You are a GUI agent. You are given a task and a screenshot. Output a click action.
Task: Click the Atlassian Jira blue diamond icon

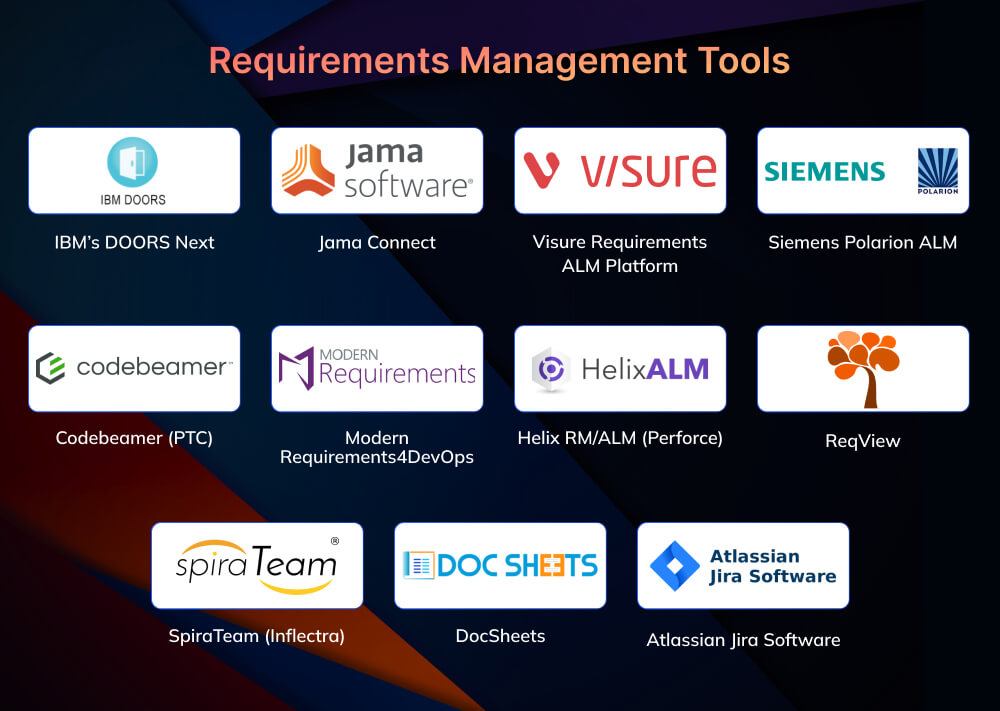click(674, 566)
